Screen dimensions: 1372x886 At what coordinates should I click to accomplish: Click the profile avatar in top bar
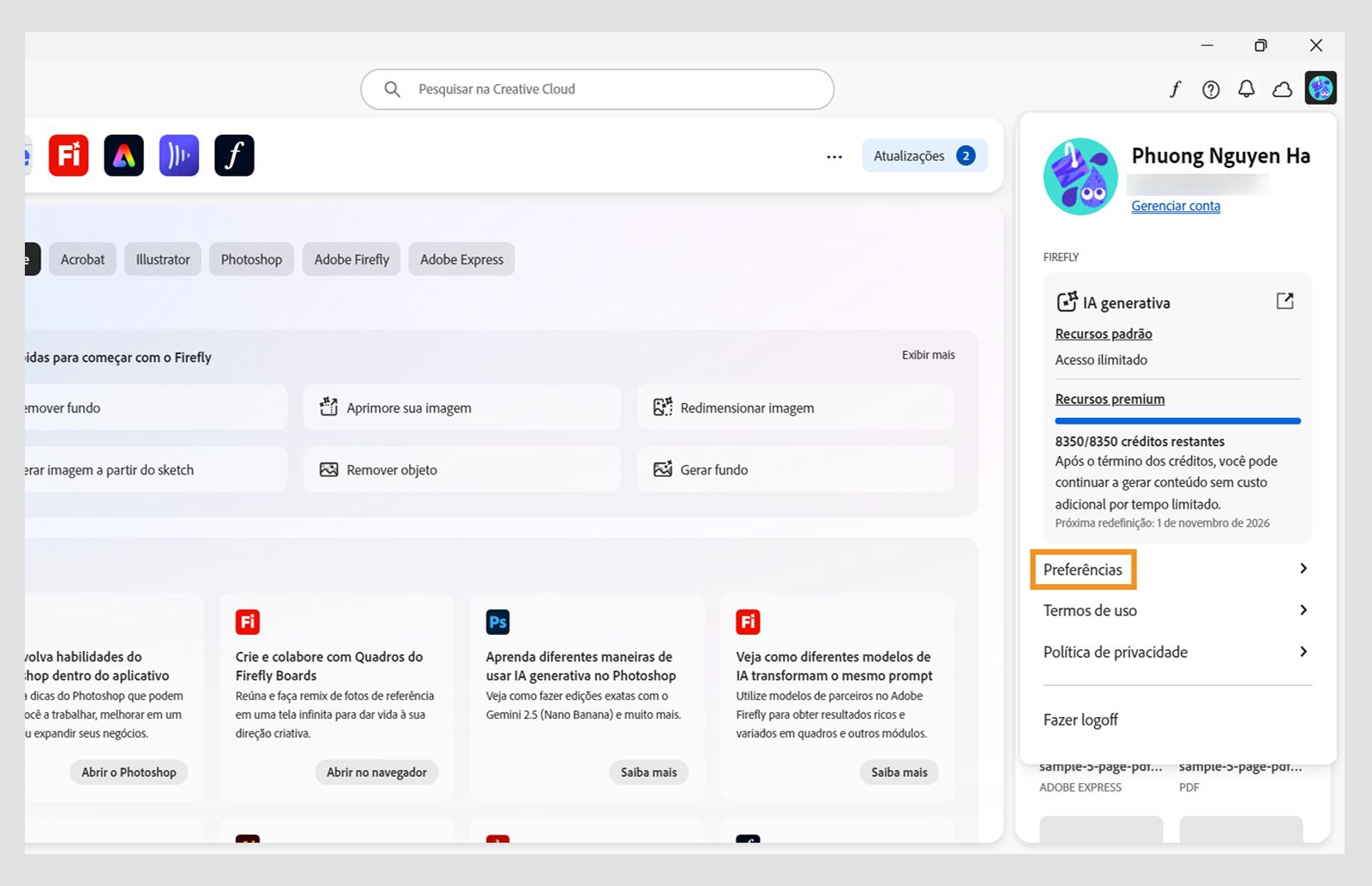[x=1321, y=87]
